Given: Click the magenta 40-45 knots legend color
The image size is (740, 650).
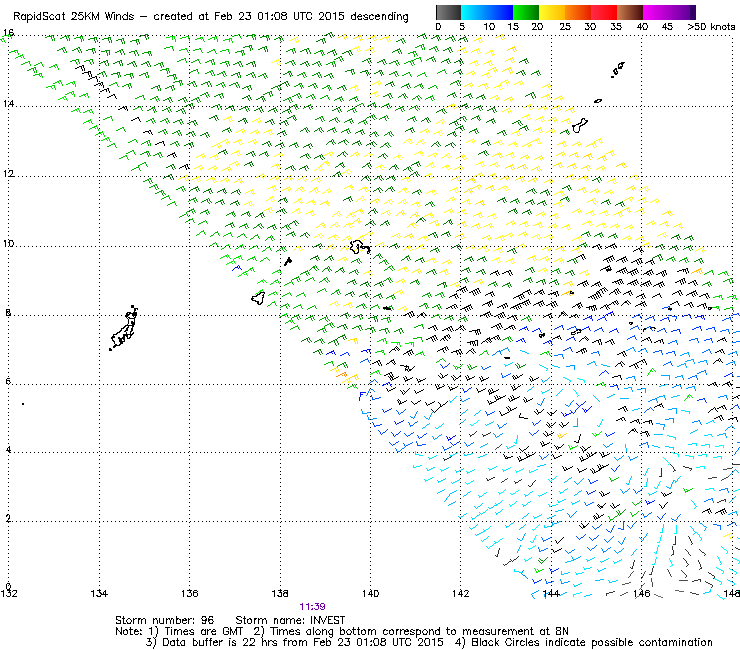Looking at the screenshot, I should tap(656, 12).
